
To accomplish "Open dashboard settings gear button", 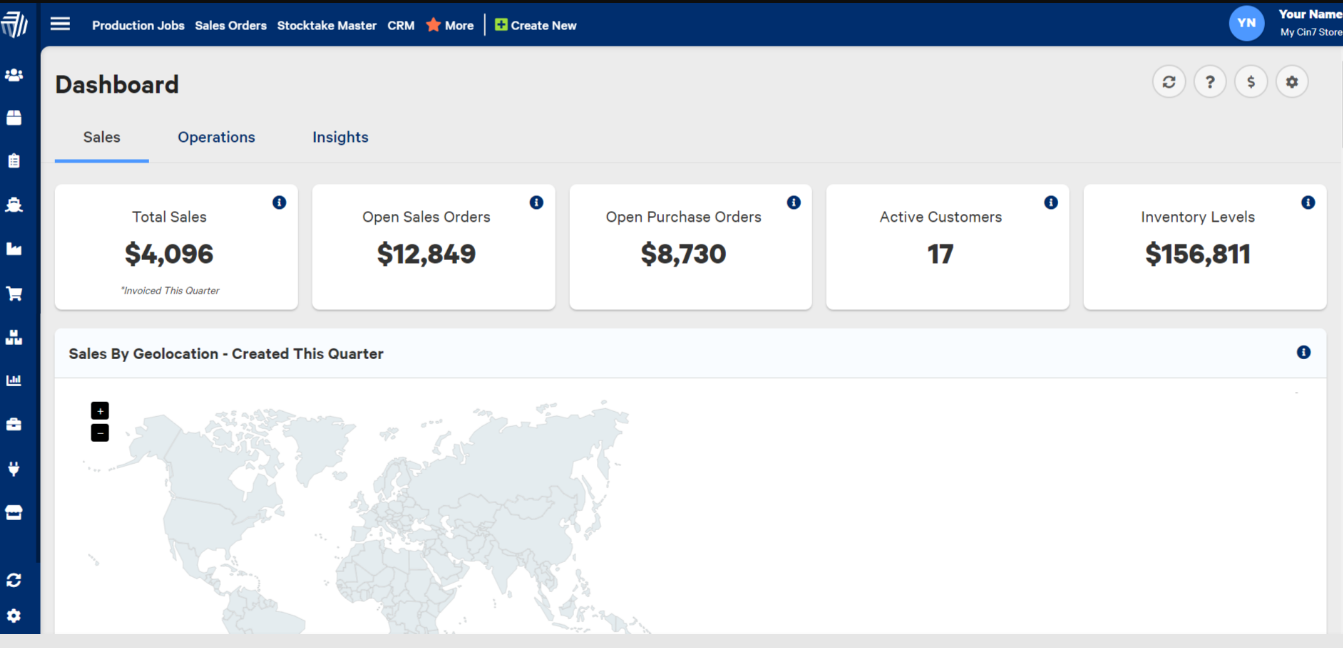I will pyautogui.click(x=1291, y=82).
